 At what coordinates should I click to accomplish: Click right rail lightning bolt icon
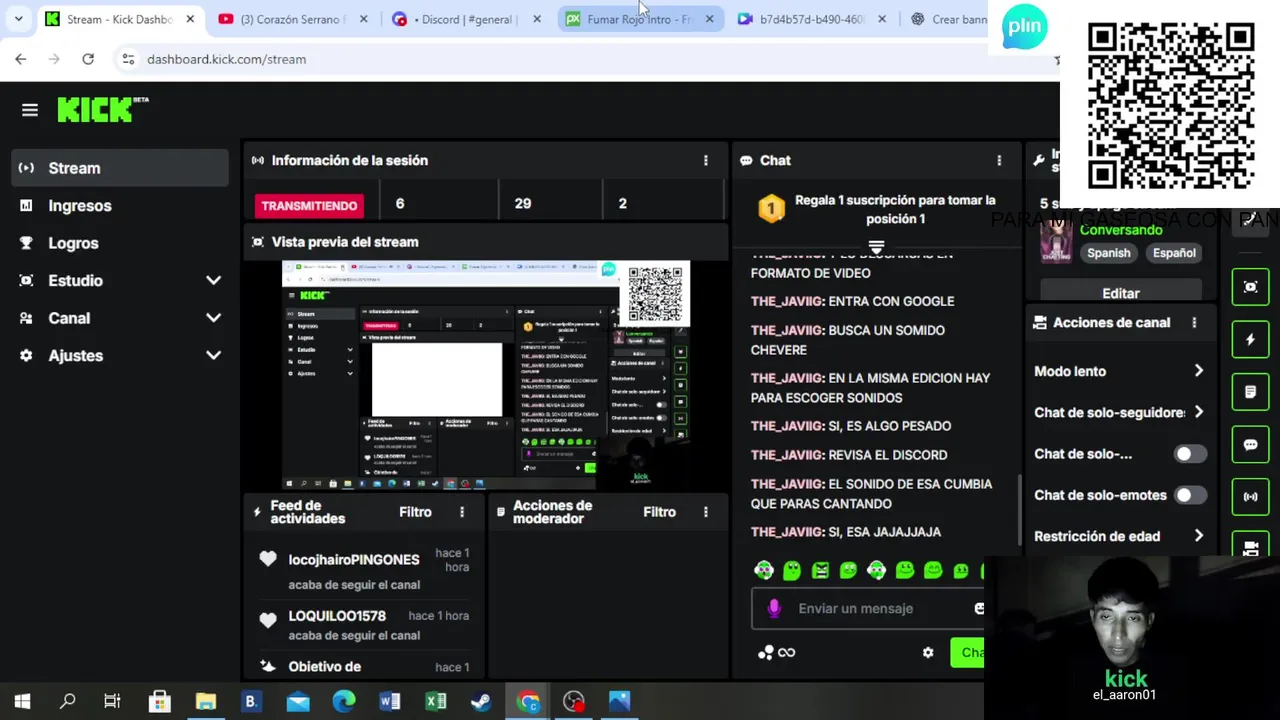click(x=1250, y=339)
